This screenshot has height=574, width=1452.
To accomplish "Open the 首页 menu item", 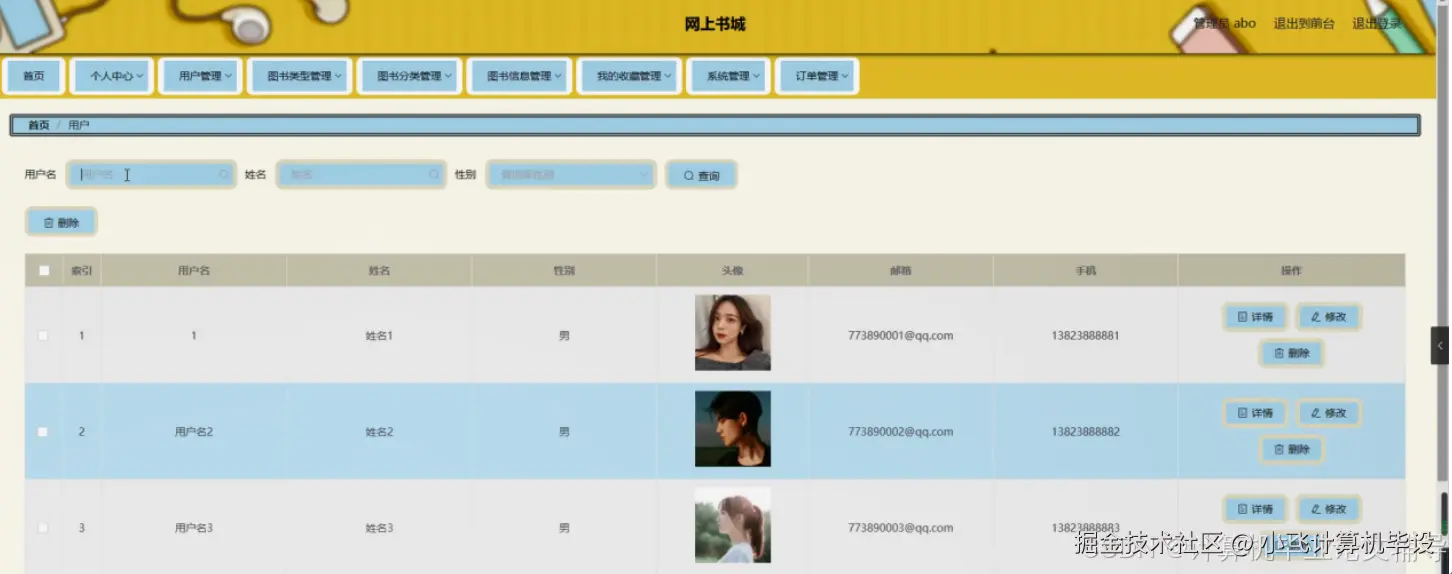I will 34,76.
